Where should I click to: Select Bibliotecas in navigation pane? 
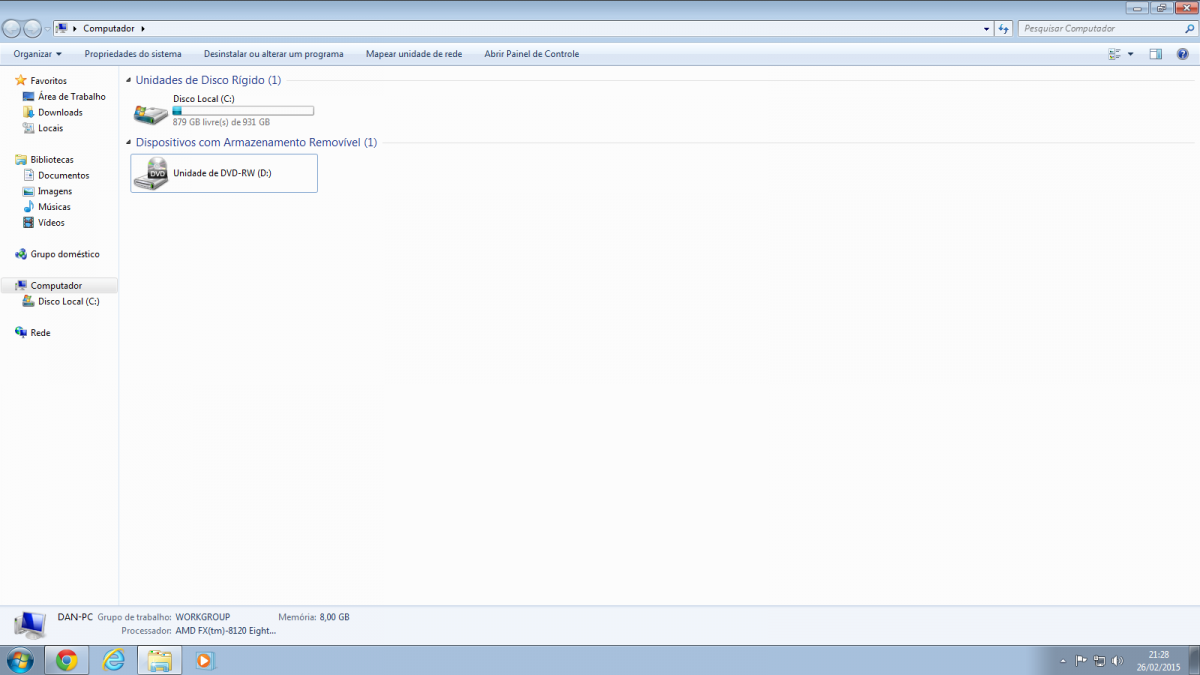(x=52, y=160)
